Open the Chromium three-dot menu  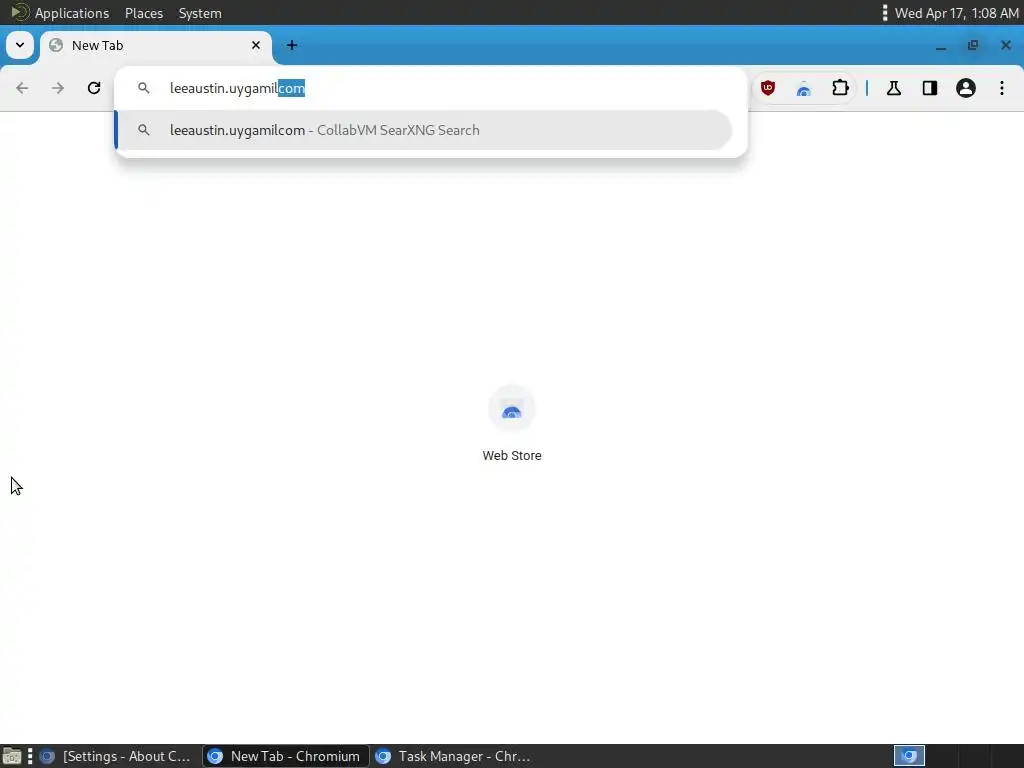tap(1002, 88)
